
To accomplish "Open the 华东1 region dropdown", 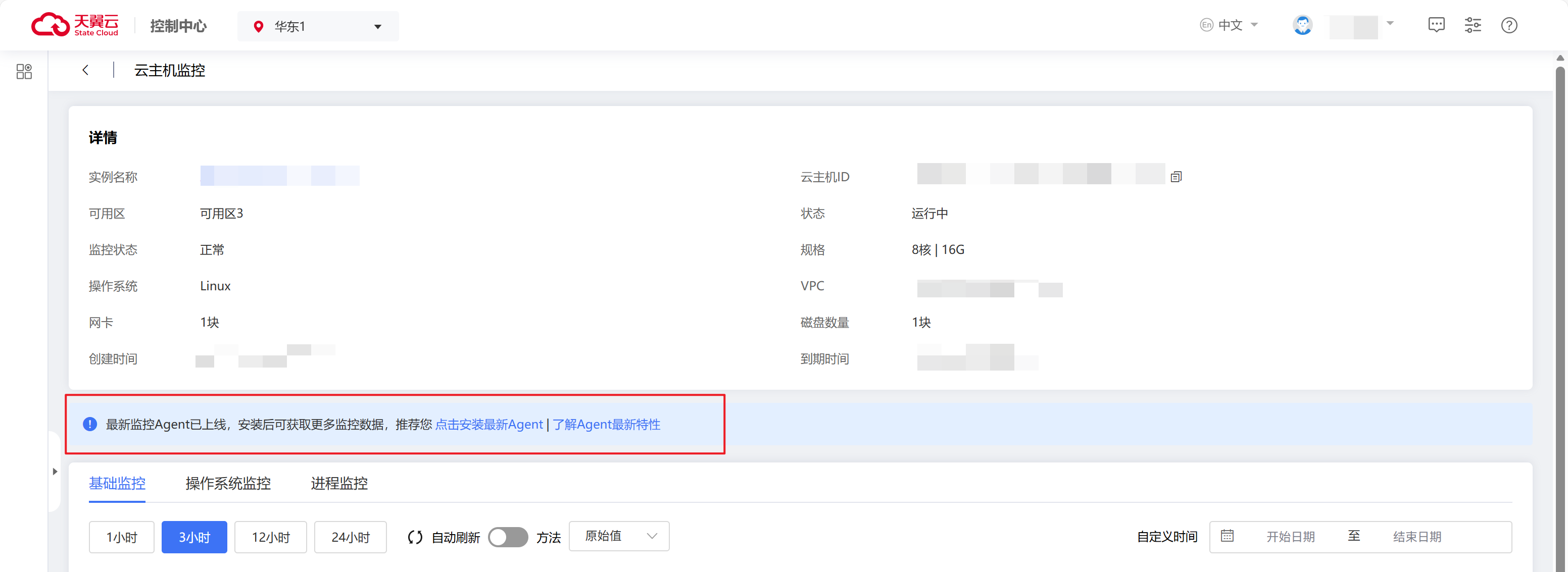I will click(x=318, y=26).
